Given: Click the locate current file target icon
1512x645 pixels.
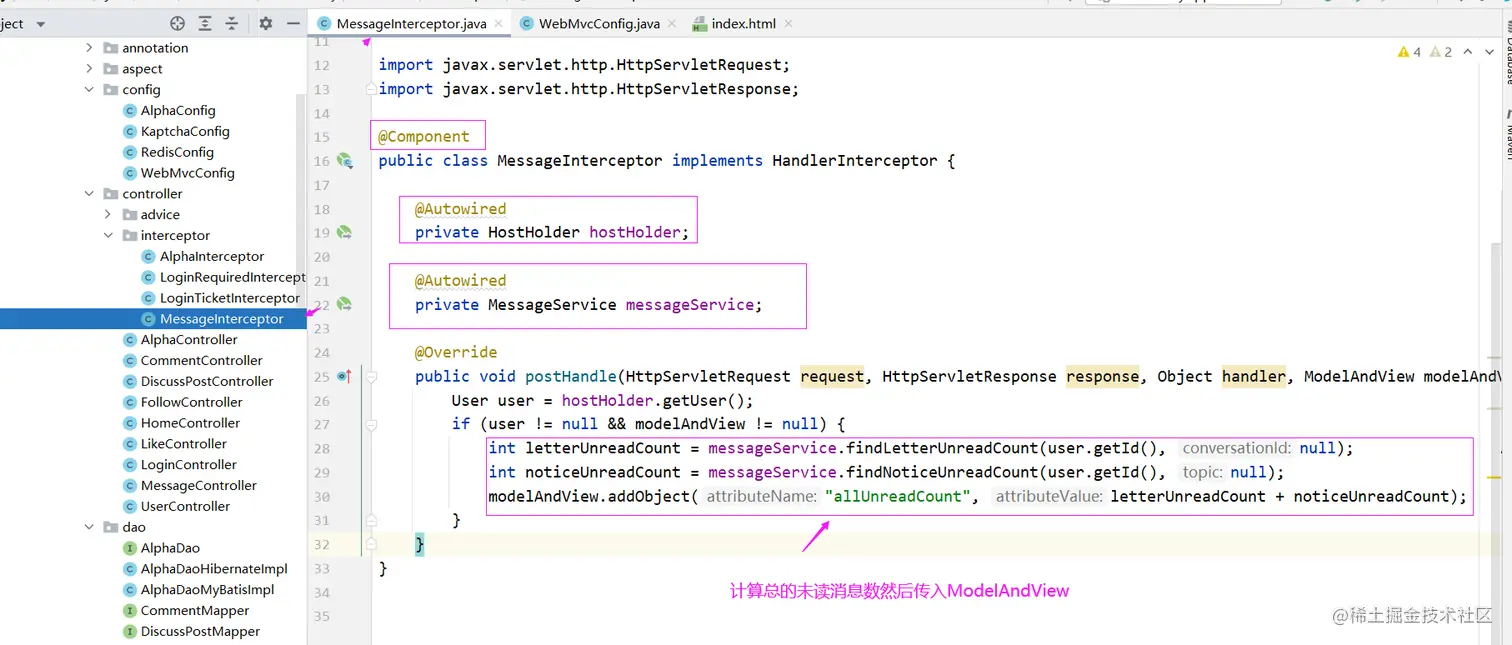Looking at the screenshot, I should coord(178,23).
